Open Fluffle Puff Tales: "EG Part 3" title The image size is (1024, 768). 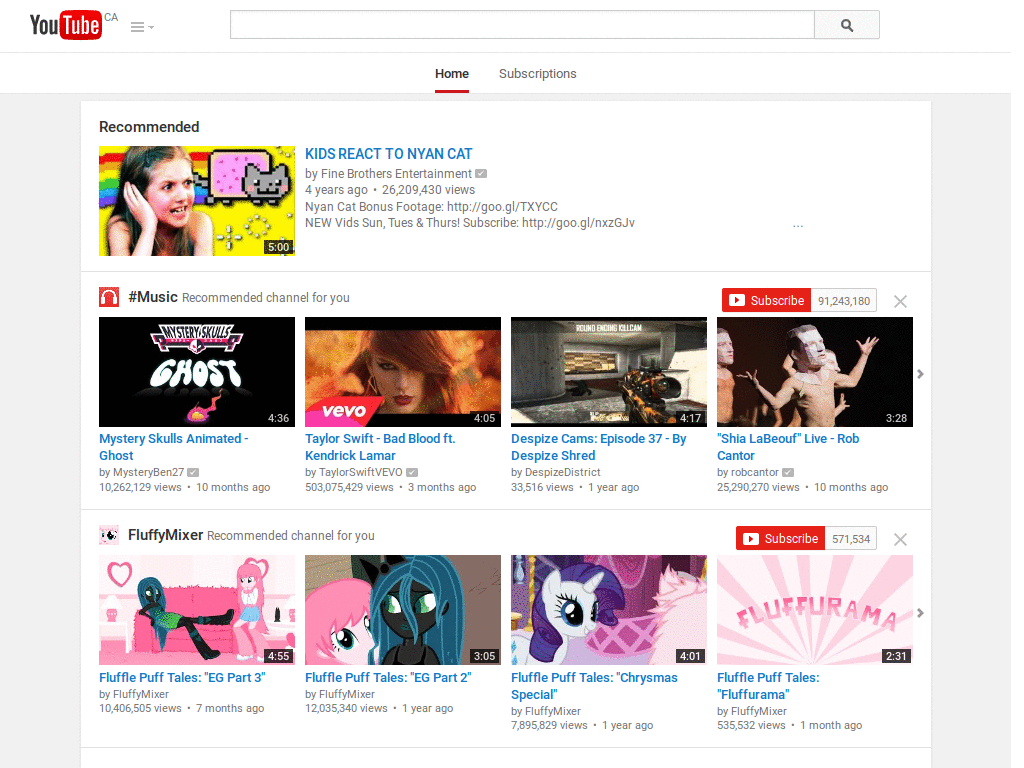[182, 678]
